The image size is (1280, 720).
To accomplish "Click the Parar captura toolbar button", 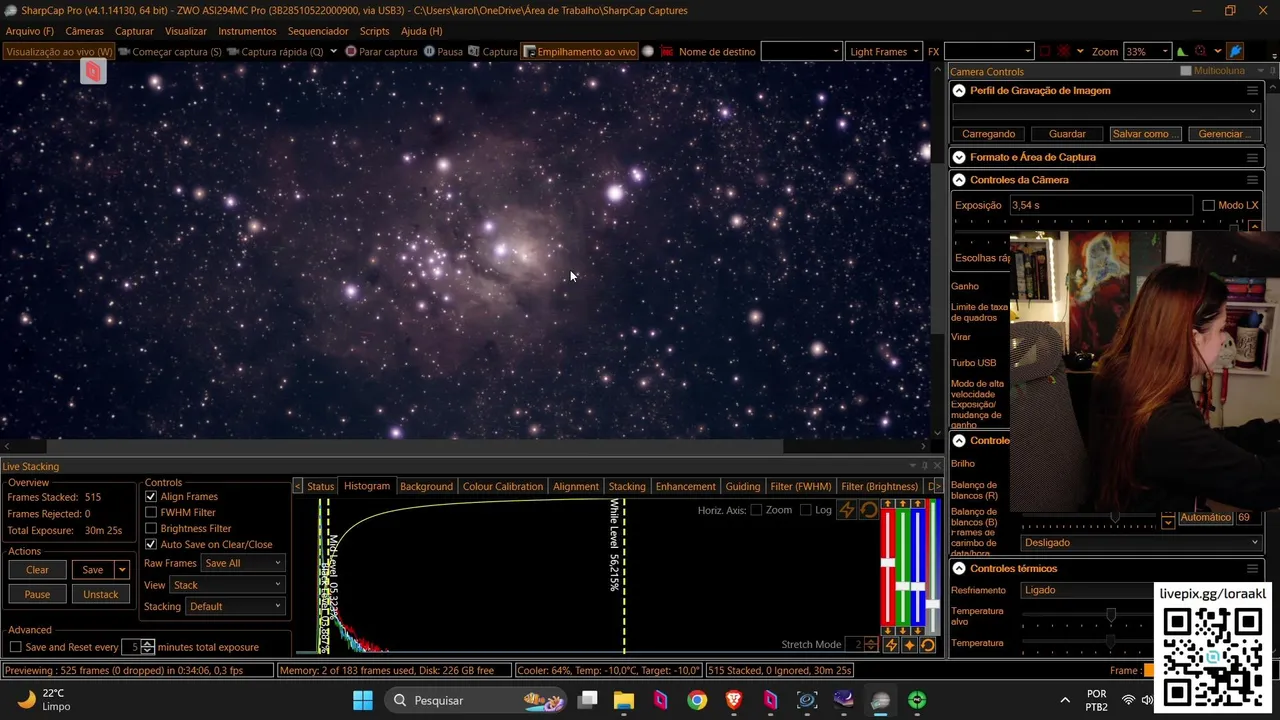I will tap(381, 52).
